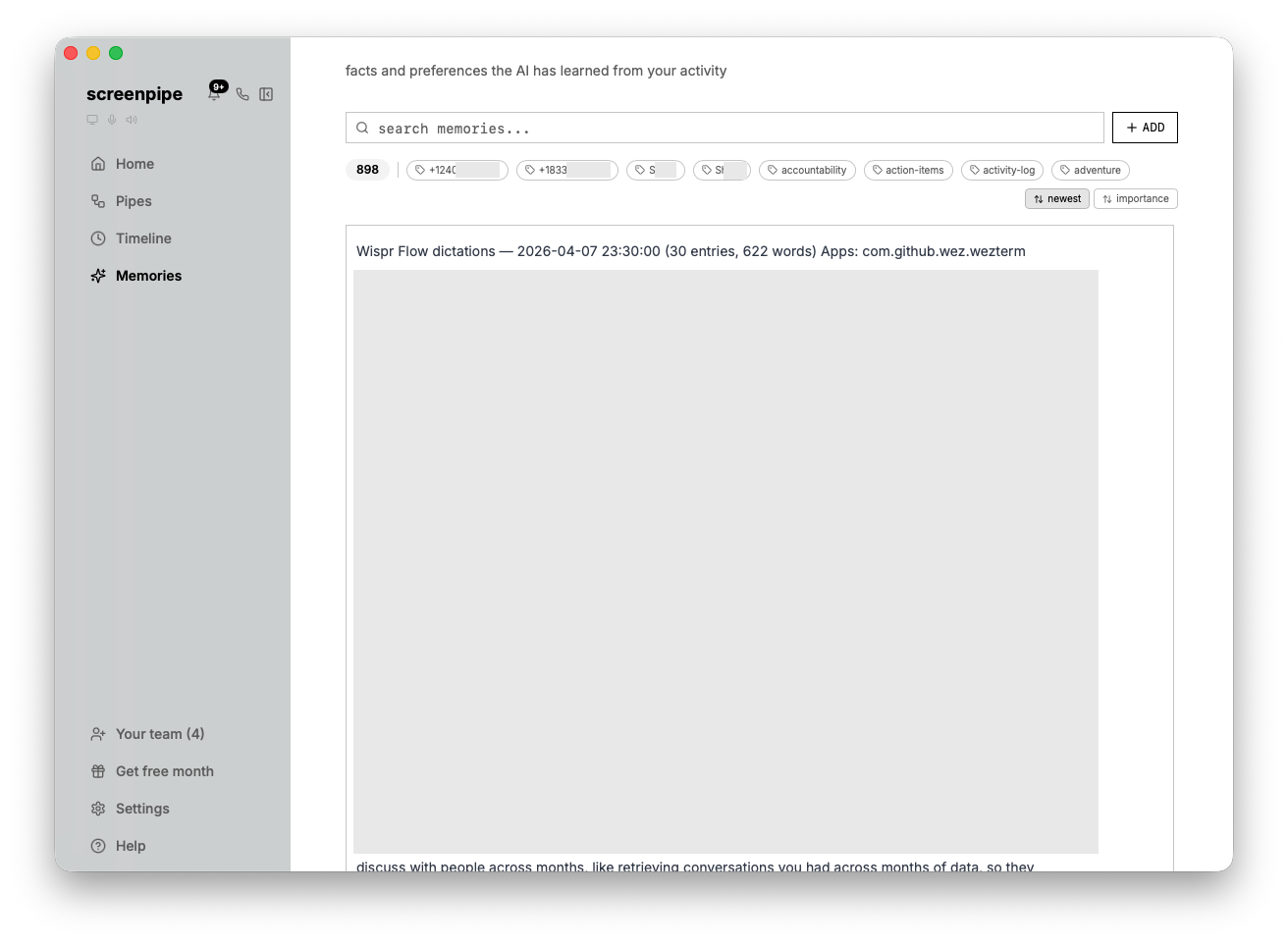Sort memories by importance

point(1135,199)
